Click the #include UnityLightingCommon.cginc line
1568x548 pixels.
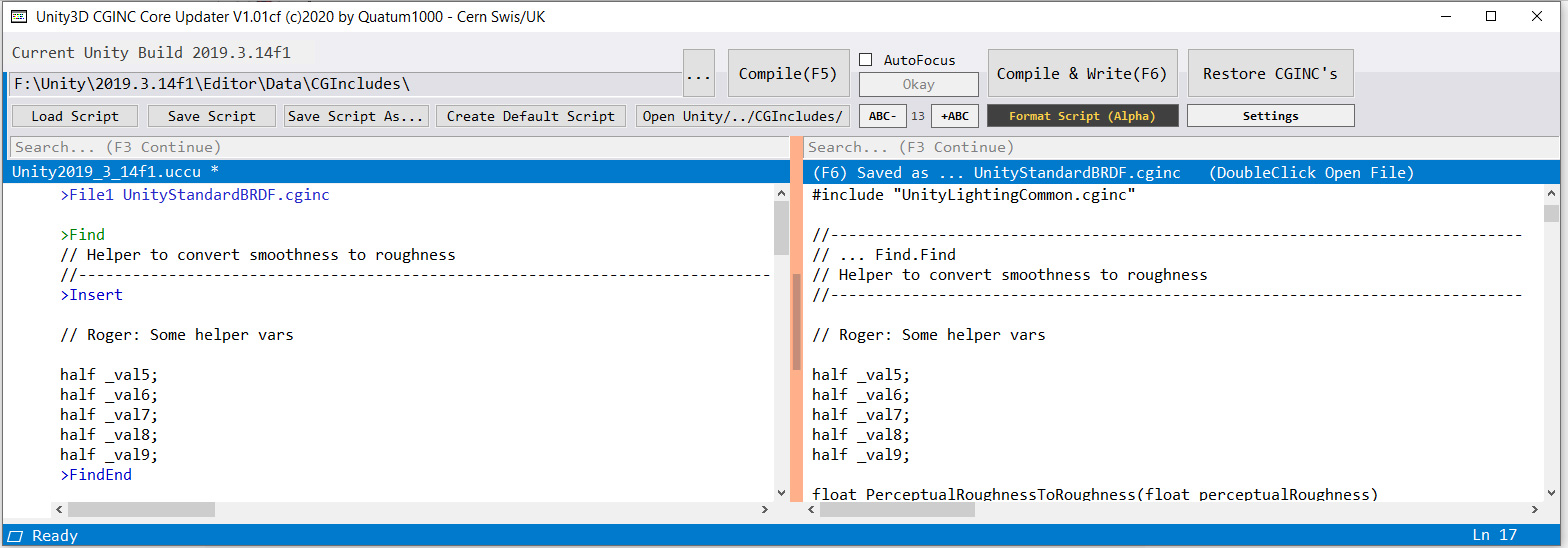[x=974, y=195]
